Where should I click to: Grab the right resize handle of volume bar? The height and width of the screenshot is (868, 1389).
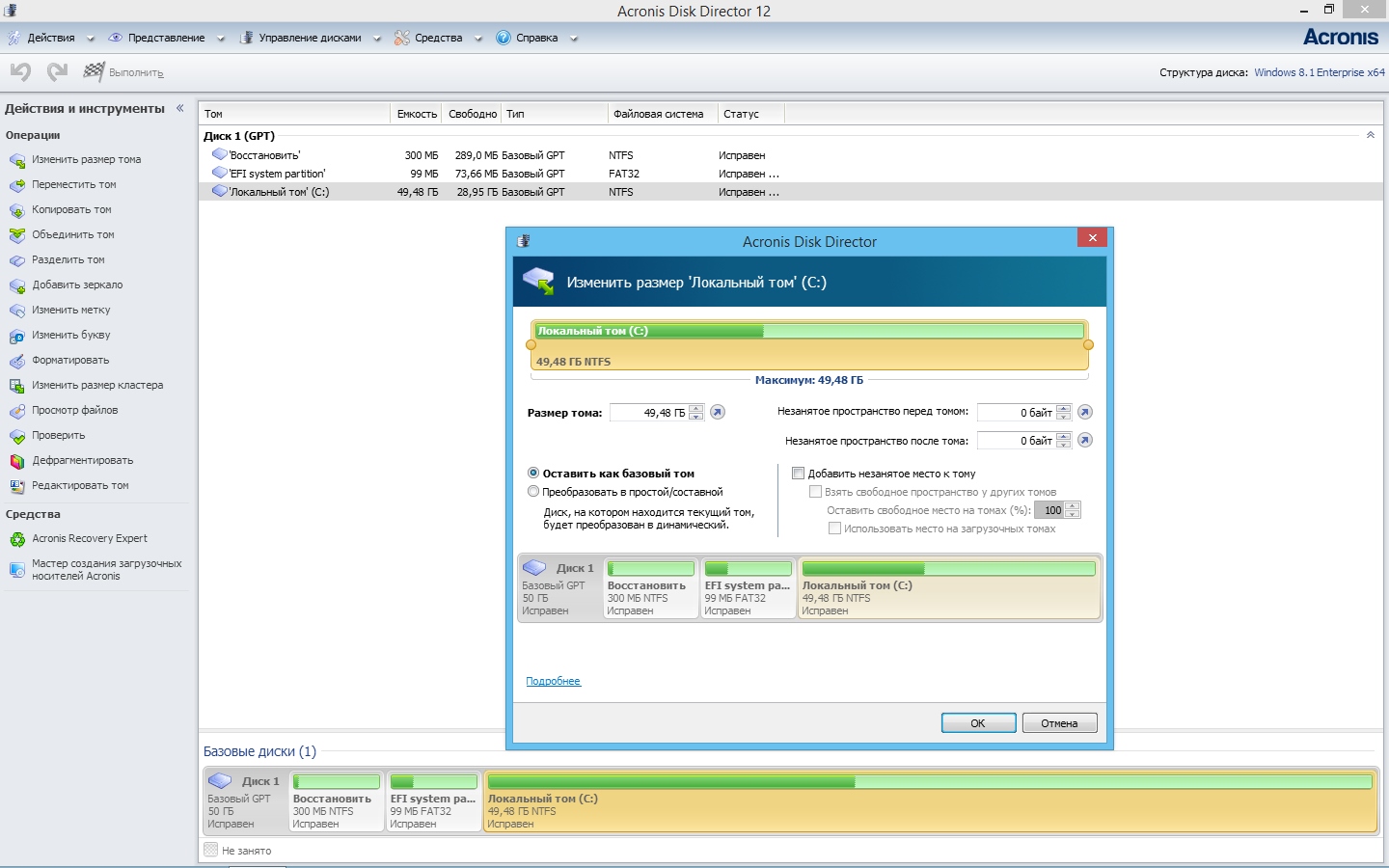pyautogui.click(x=1089, y=344)
